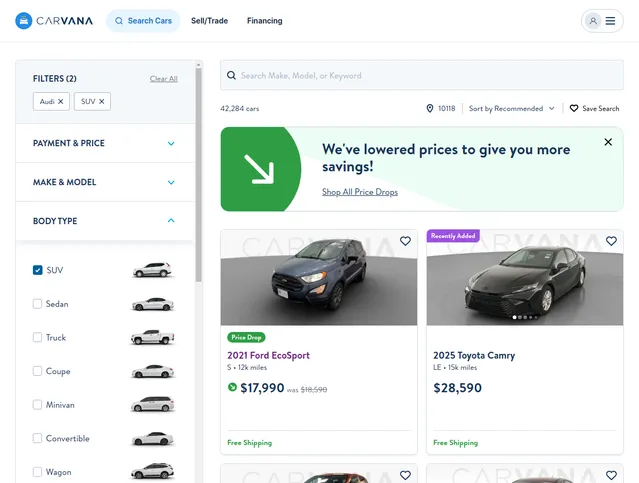Enable the Truck body type checkbox
Viewport: 639px width, 483px height.
(x=37, y=337)
